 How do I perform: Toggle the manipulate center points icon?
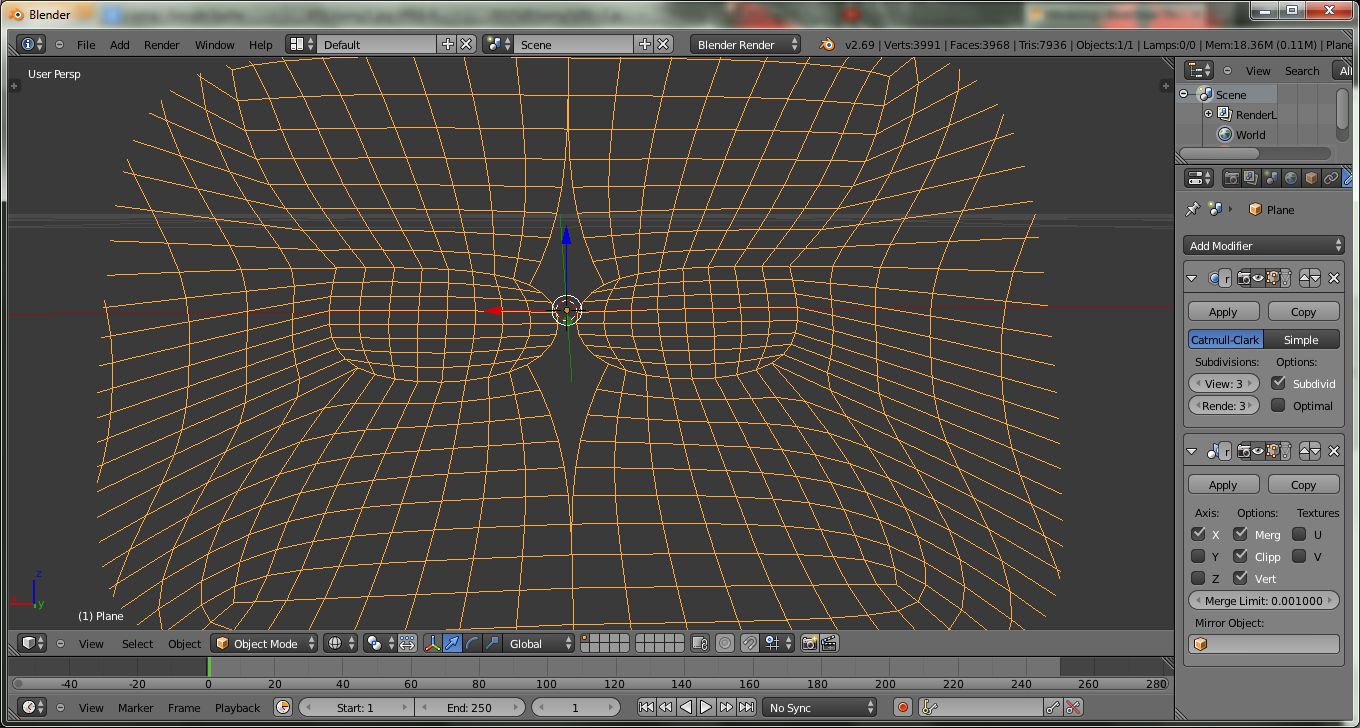[407, 644]
